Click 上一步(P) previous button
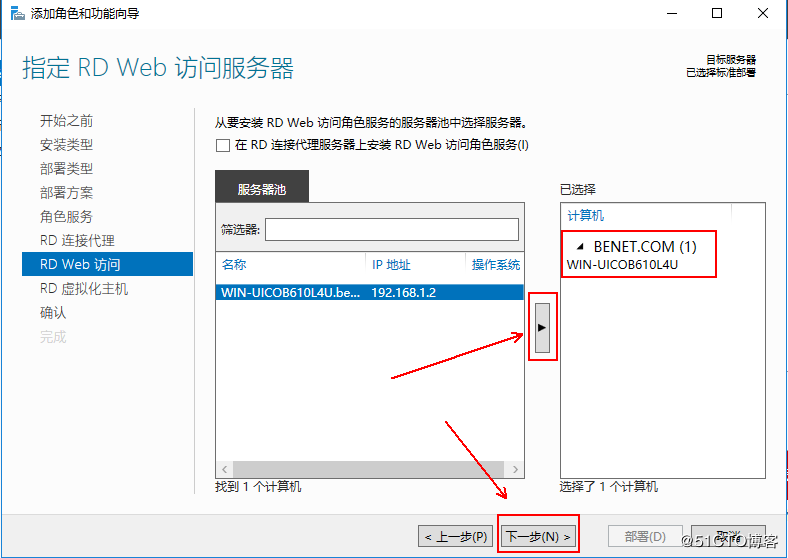This screenshot has width=788, height=558. [x=455, y=537]
